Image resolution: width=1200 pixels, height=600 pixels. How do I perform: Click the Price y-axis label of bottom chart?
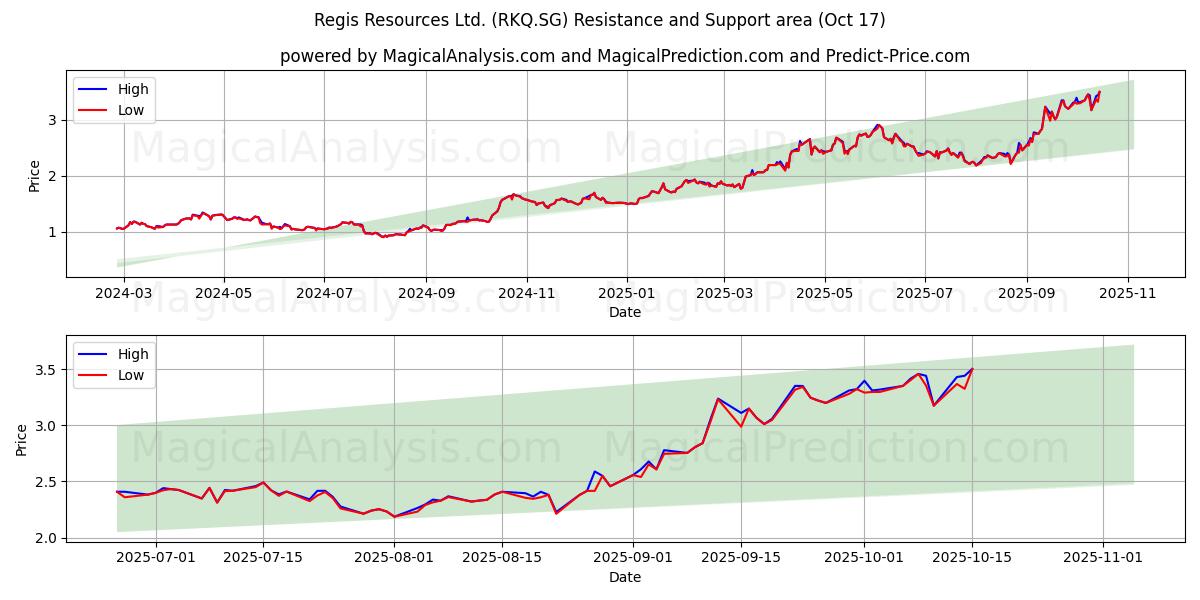pos(22,440)
